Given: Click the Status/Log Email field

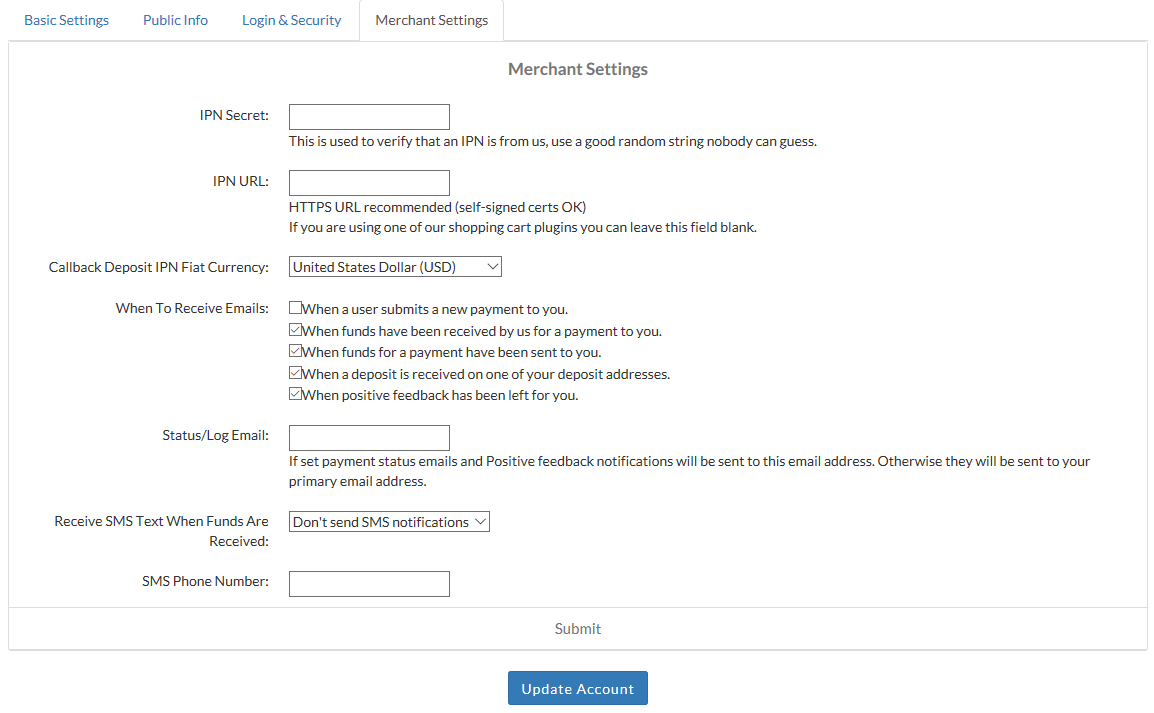Looking at the screenshot, I should click(x=369, y=438).
